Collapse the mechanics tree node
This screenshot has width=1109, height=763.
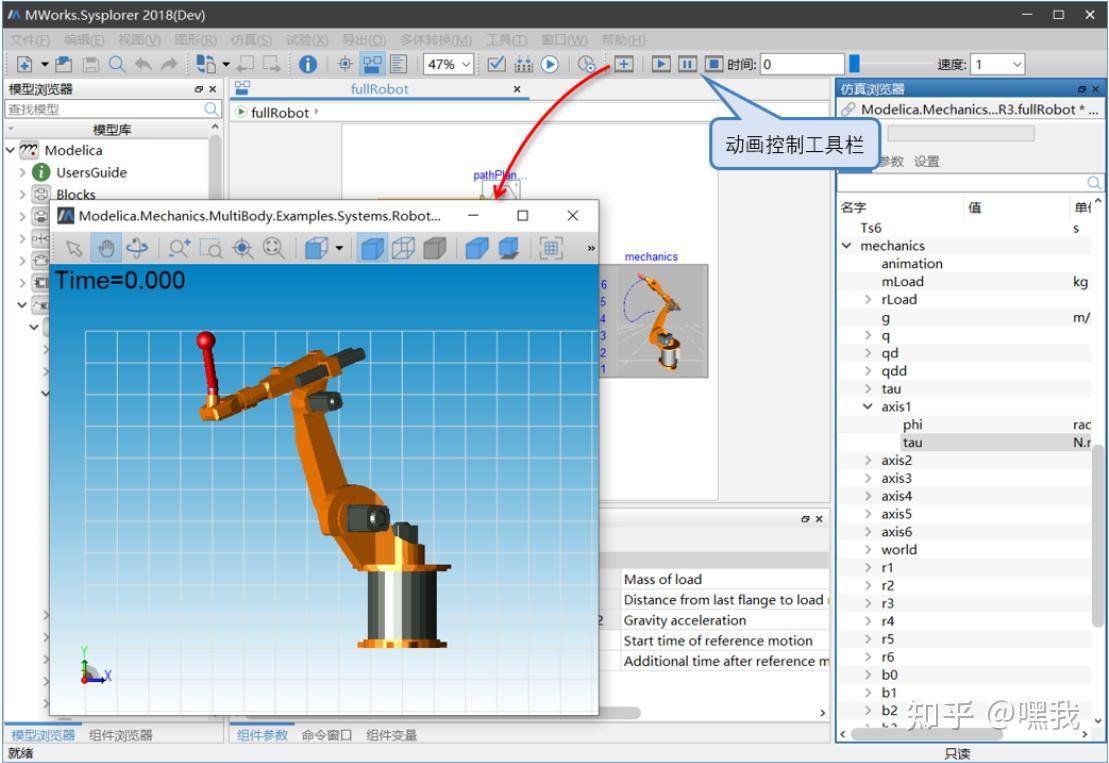pyautogui.click(x=847, y=246)
